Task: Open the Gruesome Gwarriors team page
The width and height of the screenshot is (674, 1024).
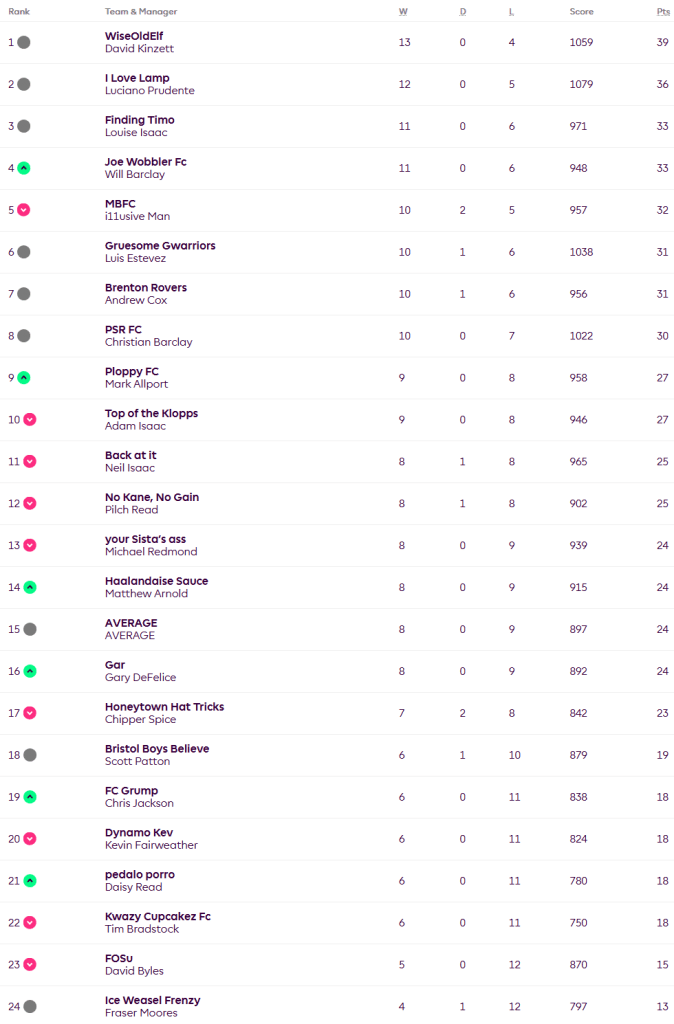Action: (x=160, y=246)
